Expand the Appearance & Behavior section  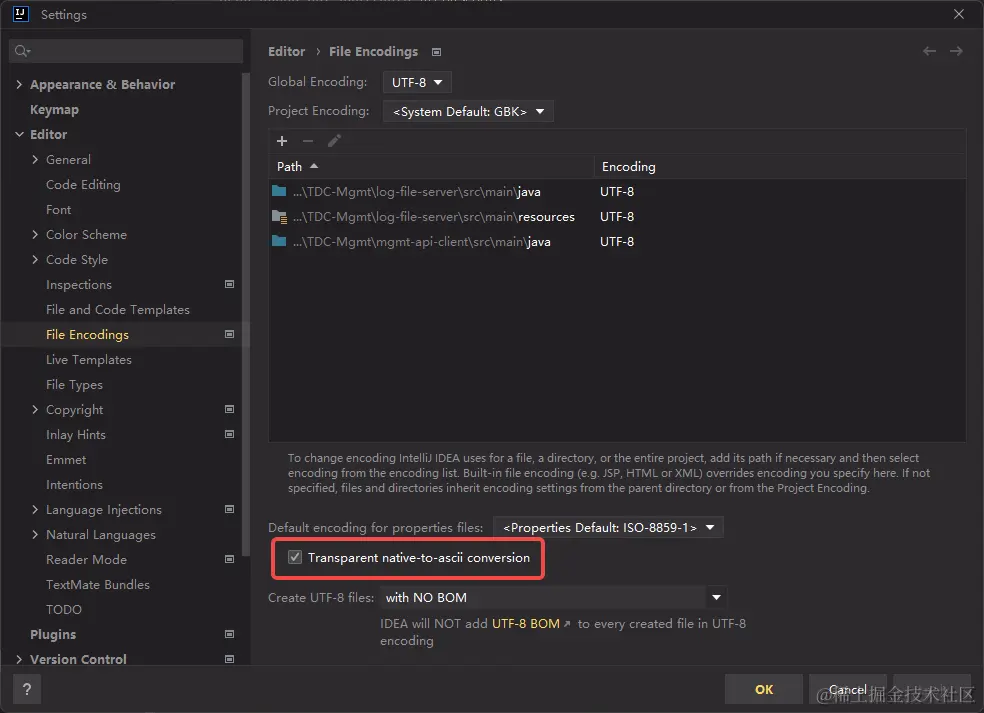(18, 84)
